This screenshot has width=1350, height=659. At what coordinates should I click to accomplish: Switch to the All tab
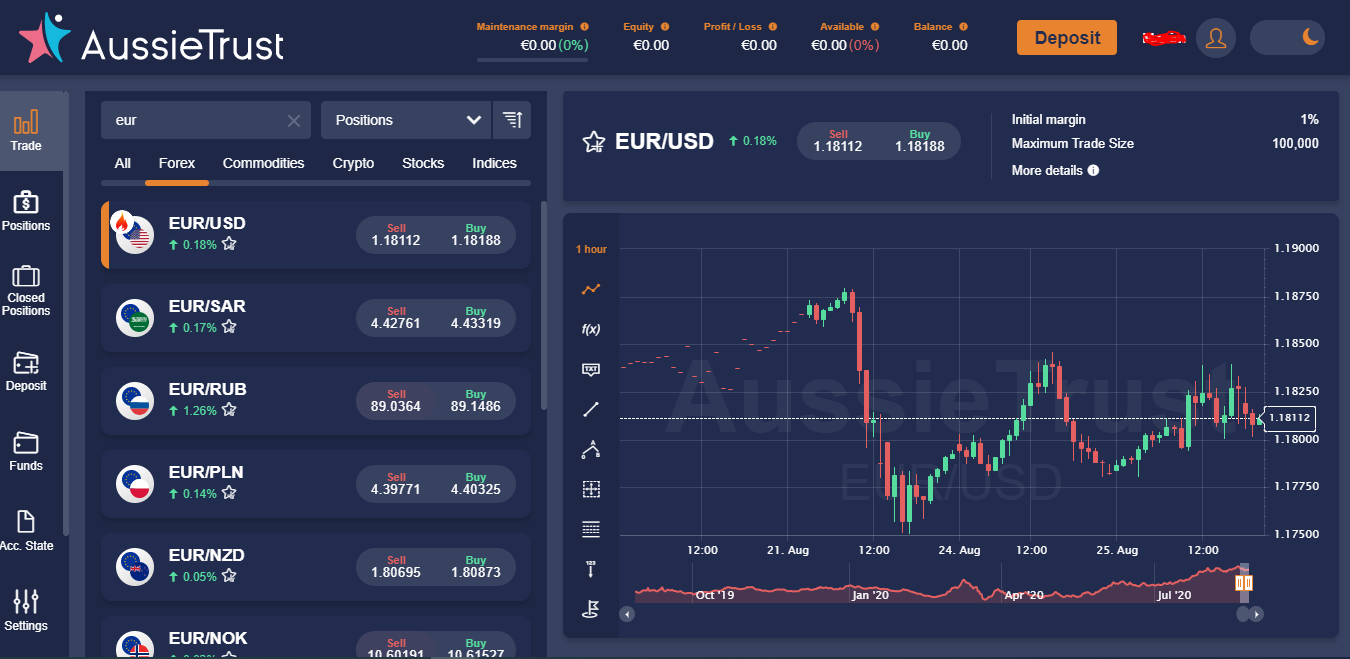tap(123, 163)
